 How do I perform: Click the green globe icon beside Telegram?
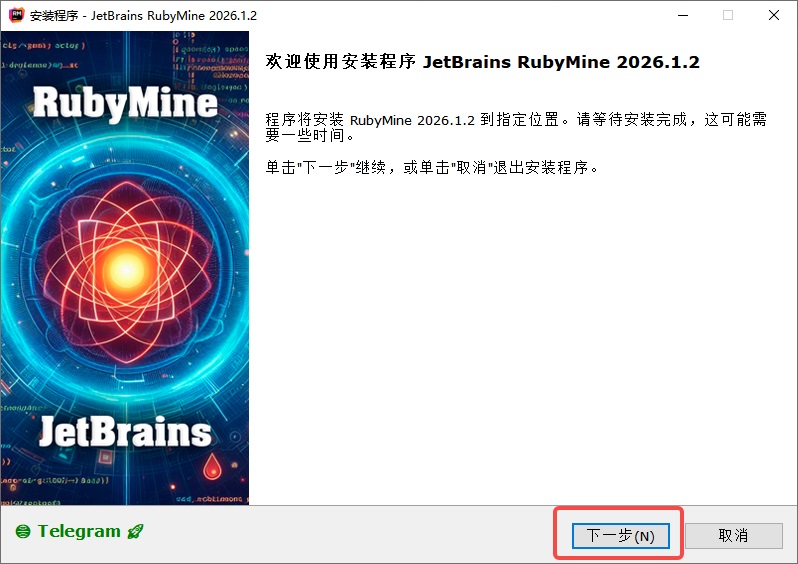(23, 532)
